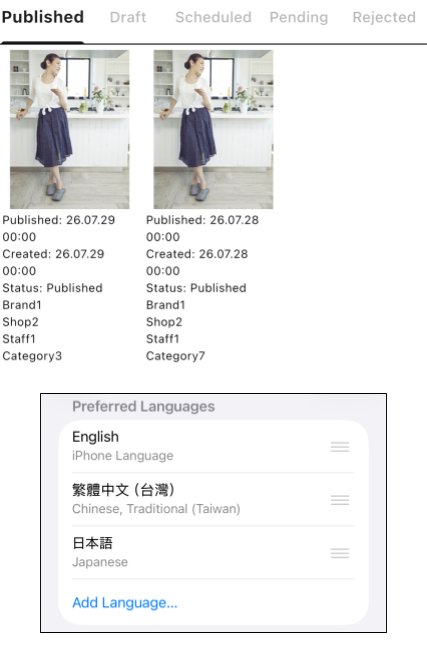The width and height of the screenshot is (427, 648).
Task: Choose the 日本語 Japanese language row
Action: coord(213,552)
